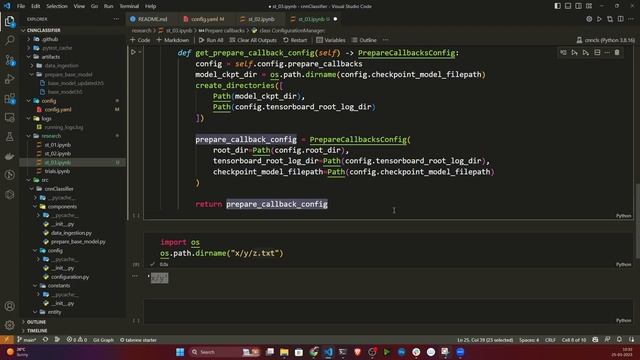Open the Testing beaker view
Image resolution: width=640 pixels, height=360 pixels.
point(9,137)
